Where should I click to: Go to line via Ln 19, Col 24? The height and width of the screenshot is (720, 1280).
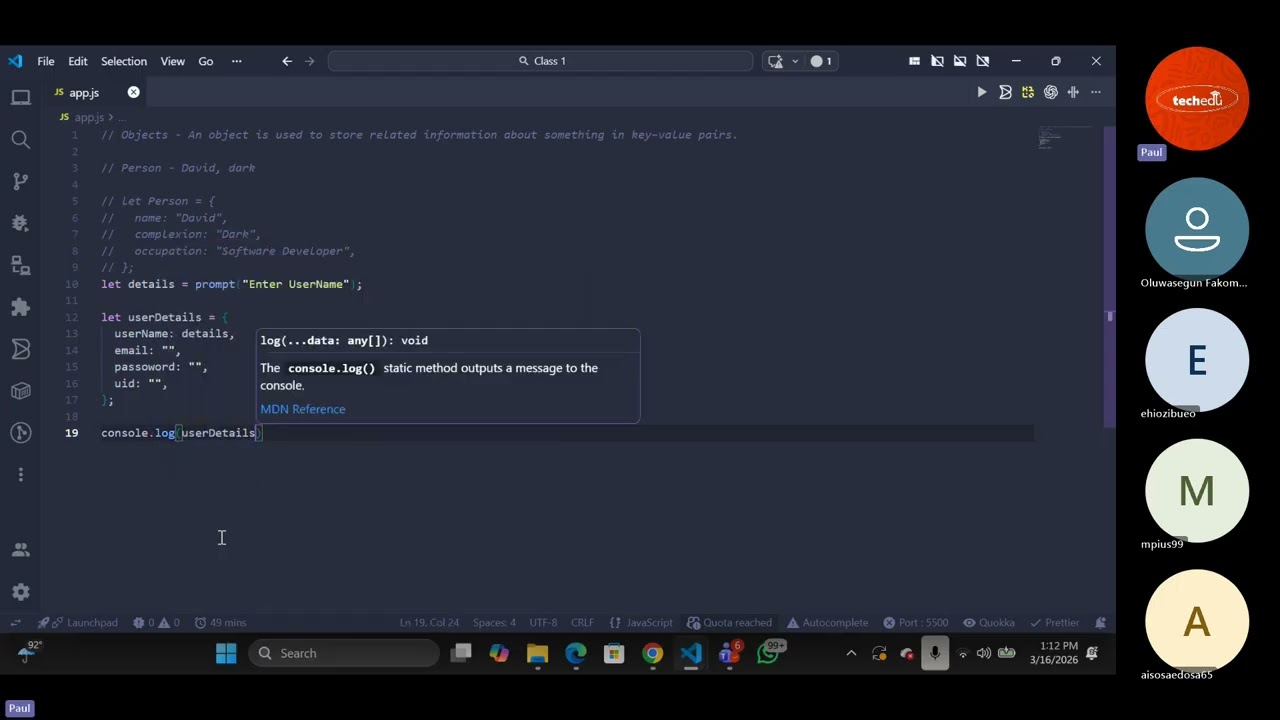point(429,623)
